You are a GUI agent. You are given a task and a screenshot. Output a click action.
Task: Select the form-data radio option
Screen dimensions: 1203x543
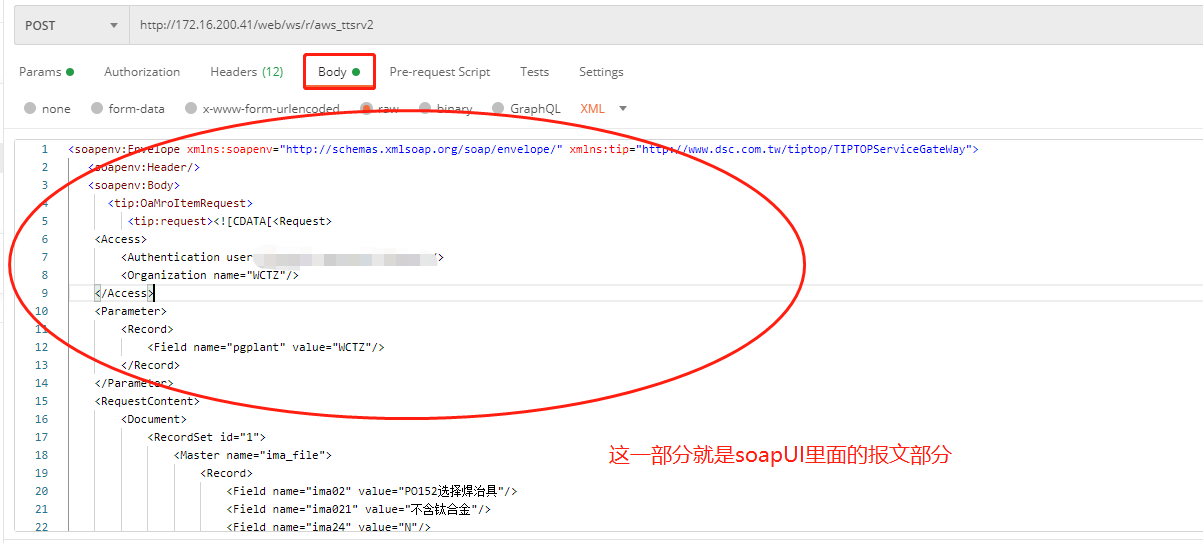(128, 109)
